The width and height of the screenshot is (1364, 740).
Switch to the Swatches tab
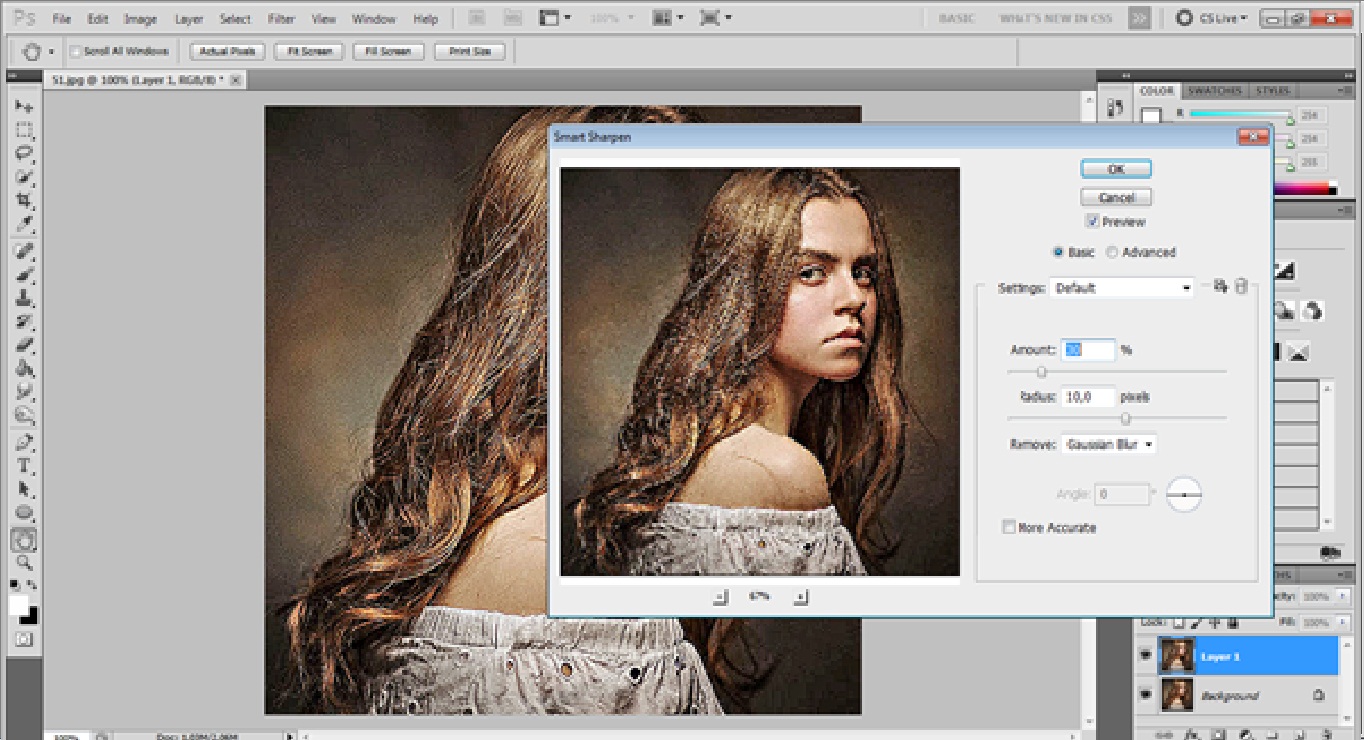tap(1215, 91)
